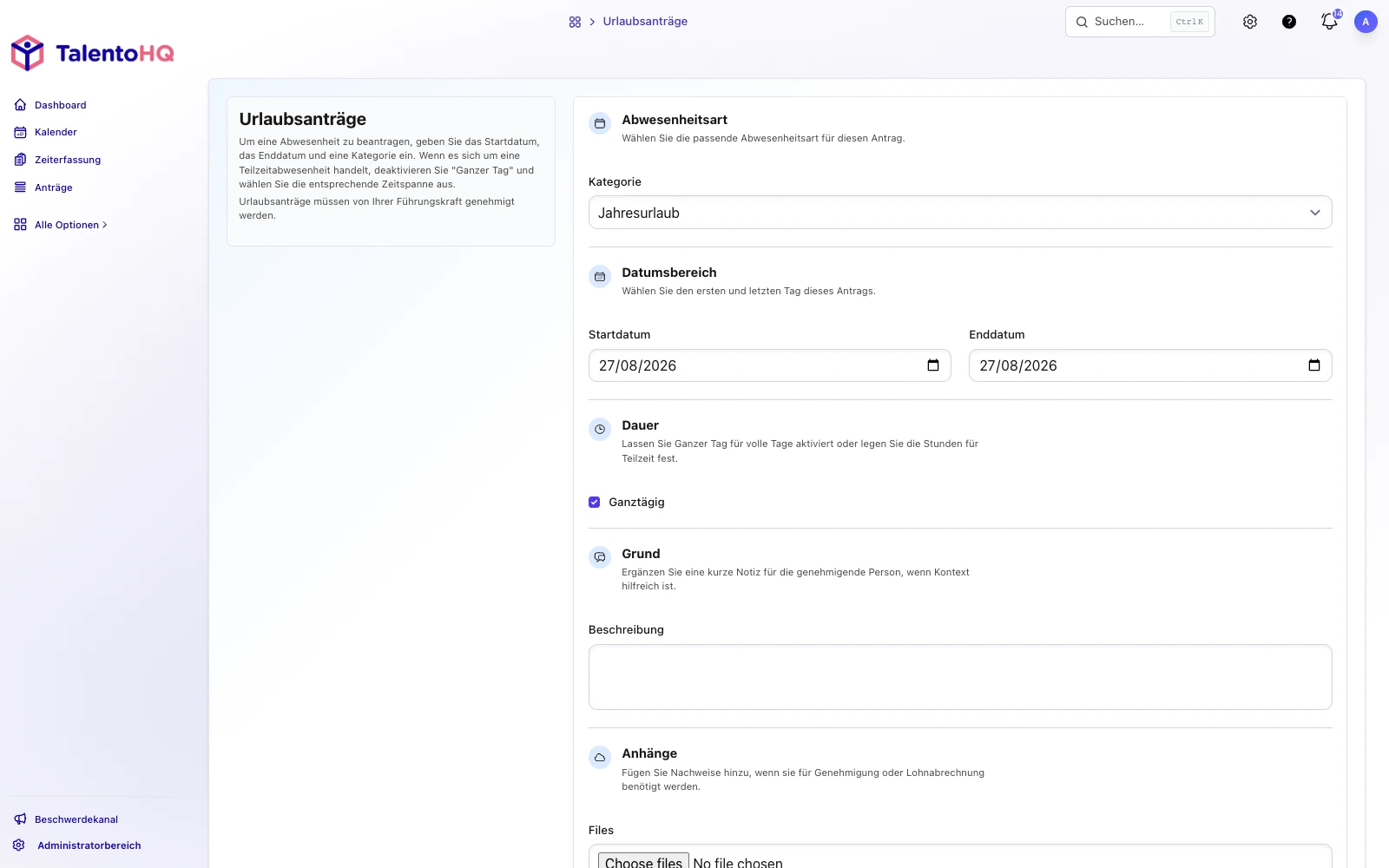The image size is (1389, 868).
Task: Open Kalender in the sidebar
Action: tap(56, 132)
